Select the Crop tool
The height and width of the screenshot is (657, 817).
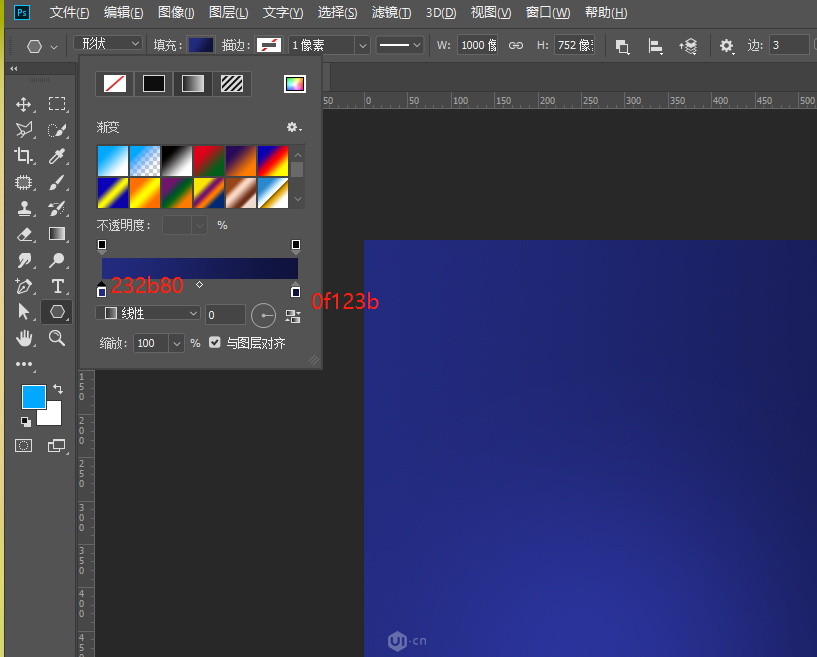(25, 156)
